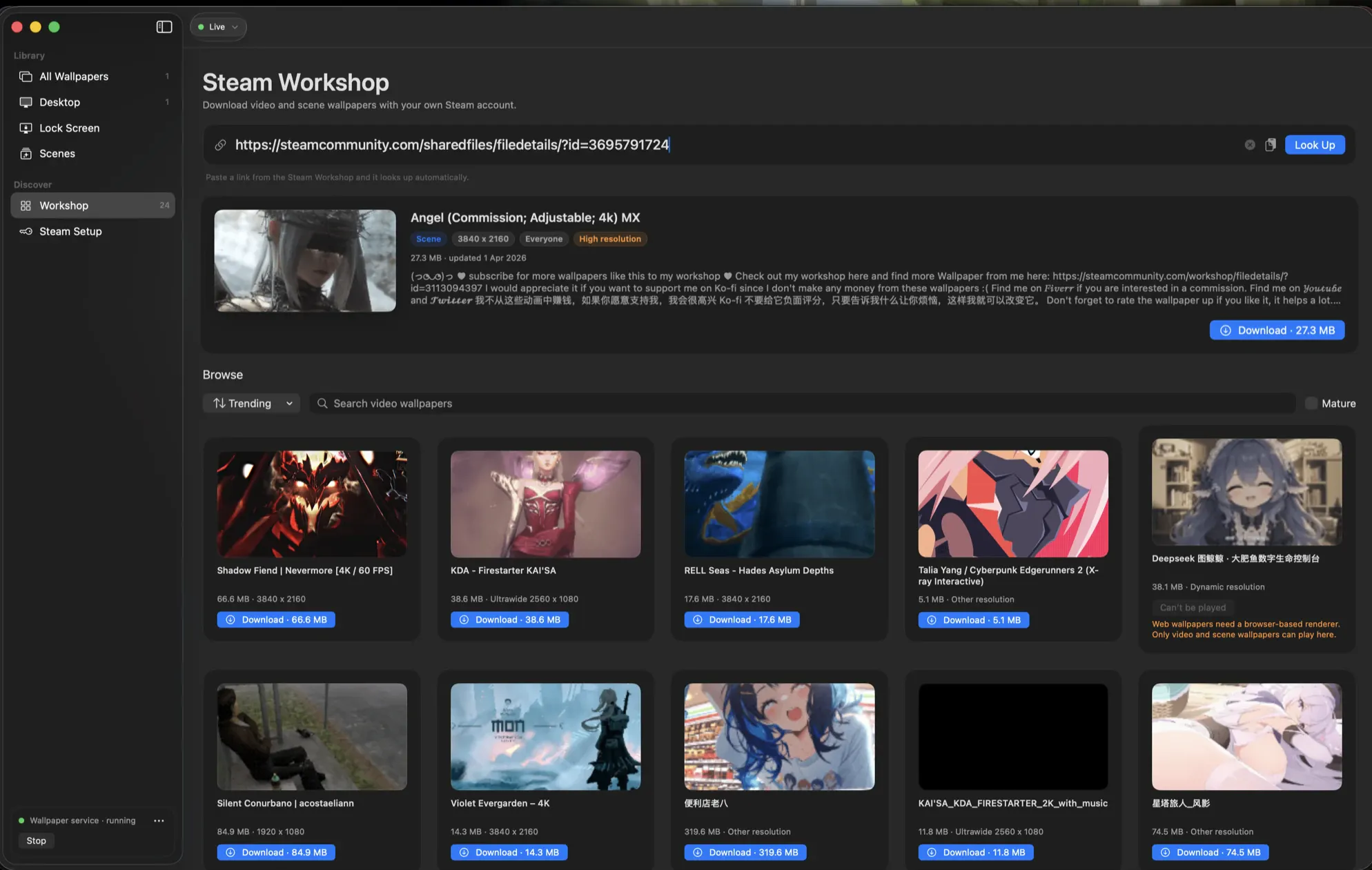
Task: Open the Angel wallpaper thumbnail
Action: (x=305, y=261)
